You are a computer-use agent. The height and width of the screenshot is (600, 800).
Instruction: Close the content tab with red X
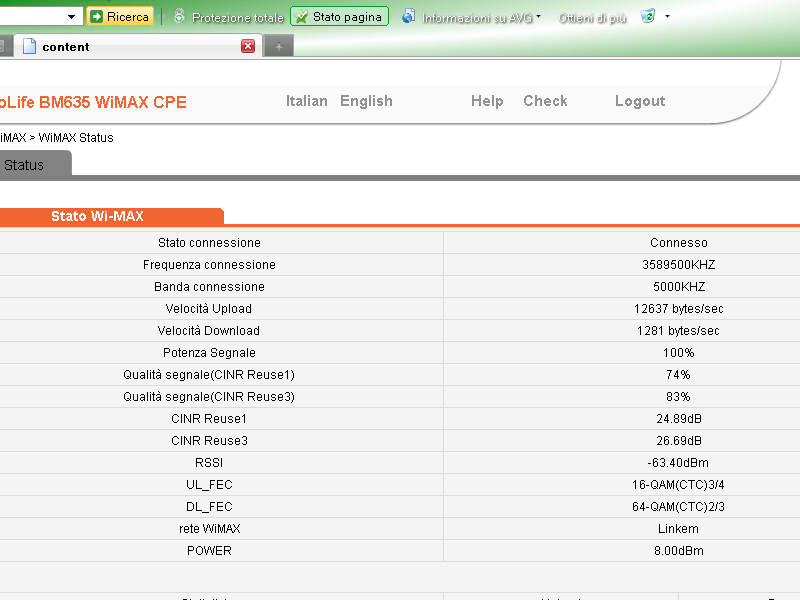(248, 46)
